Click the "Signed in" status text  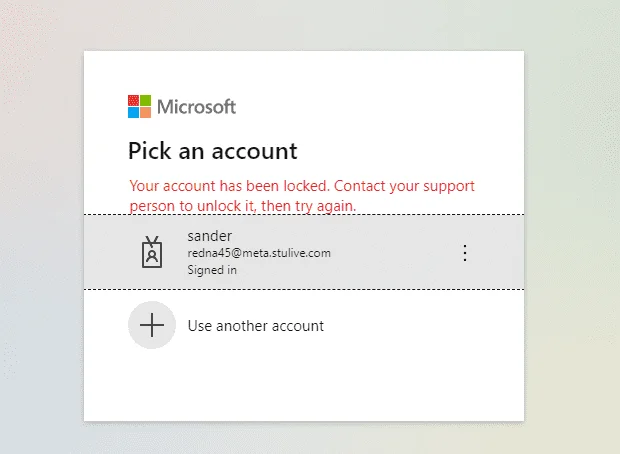[x=212, y=270]
